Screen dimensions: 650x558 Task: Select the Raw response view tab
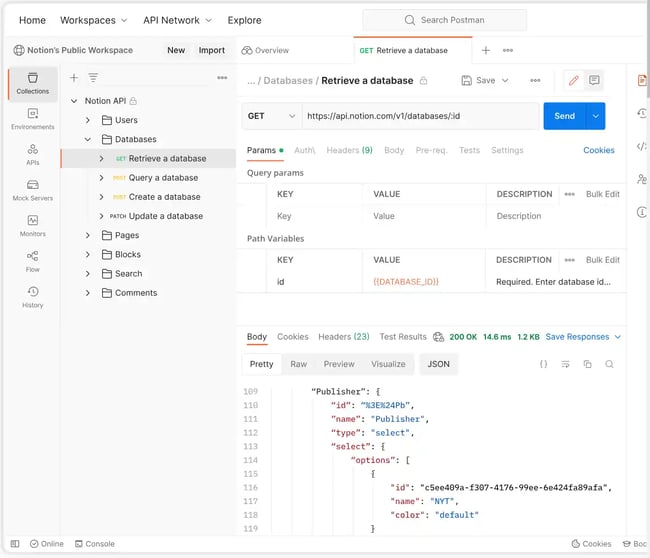[x=298, y=364]
